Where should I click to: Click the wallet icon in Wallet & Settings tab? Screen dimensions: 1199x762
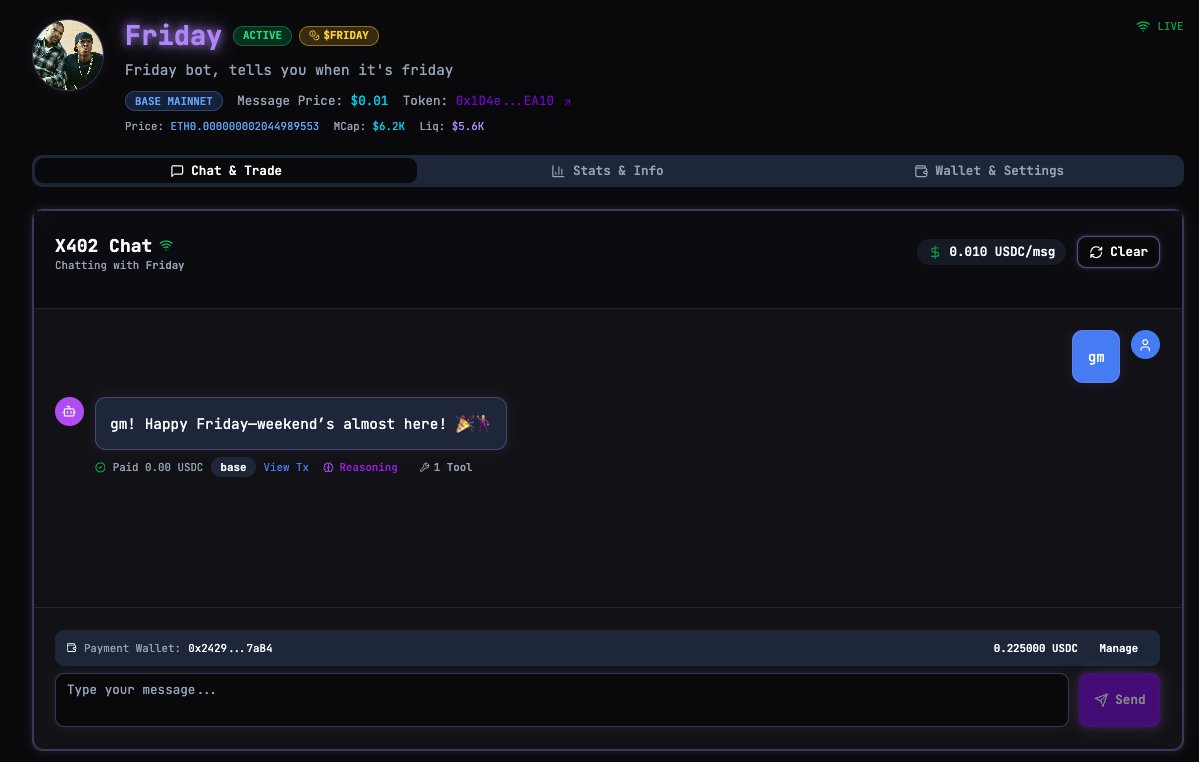pos(921,170)
